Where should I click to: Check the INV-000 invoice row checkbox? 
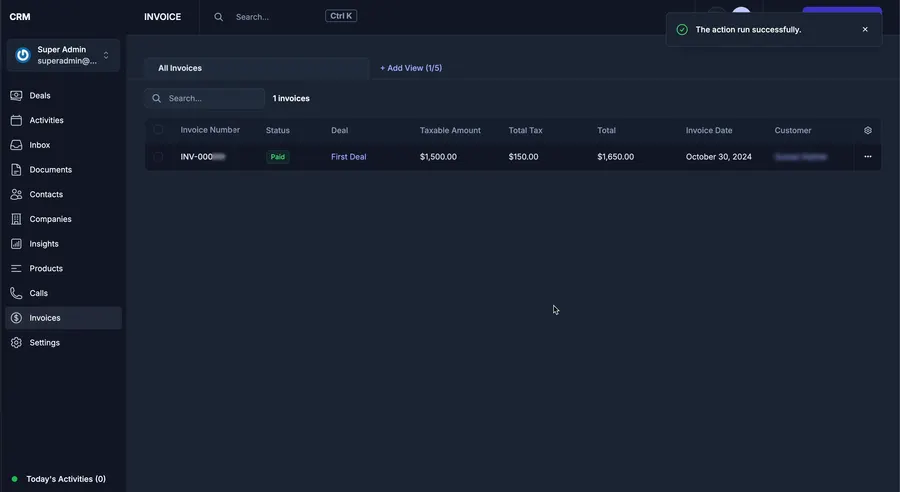[158, 156]
